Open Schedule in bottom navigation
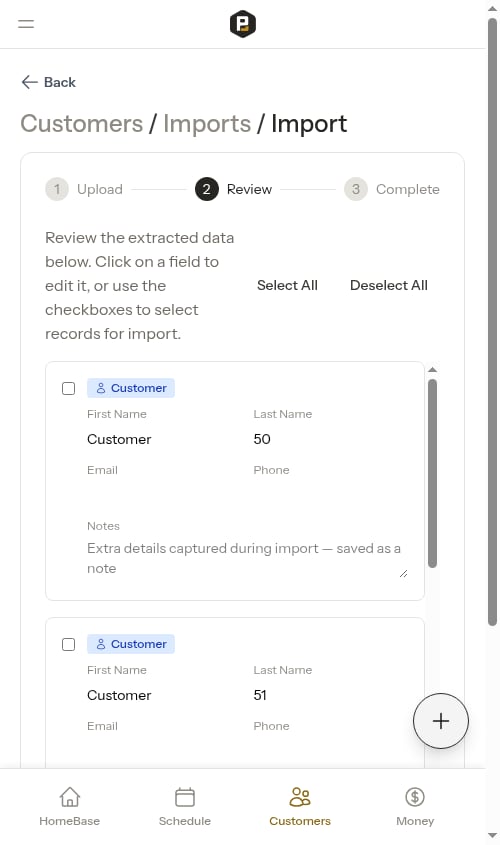 coord(185,807)
